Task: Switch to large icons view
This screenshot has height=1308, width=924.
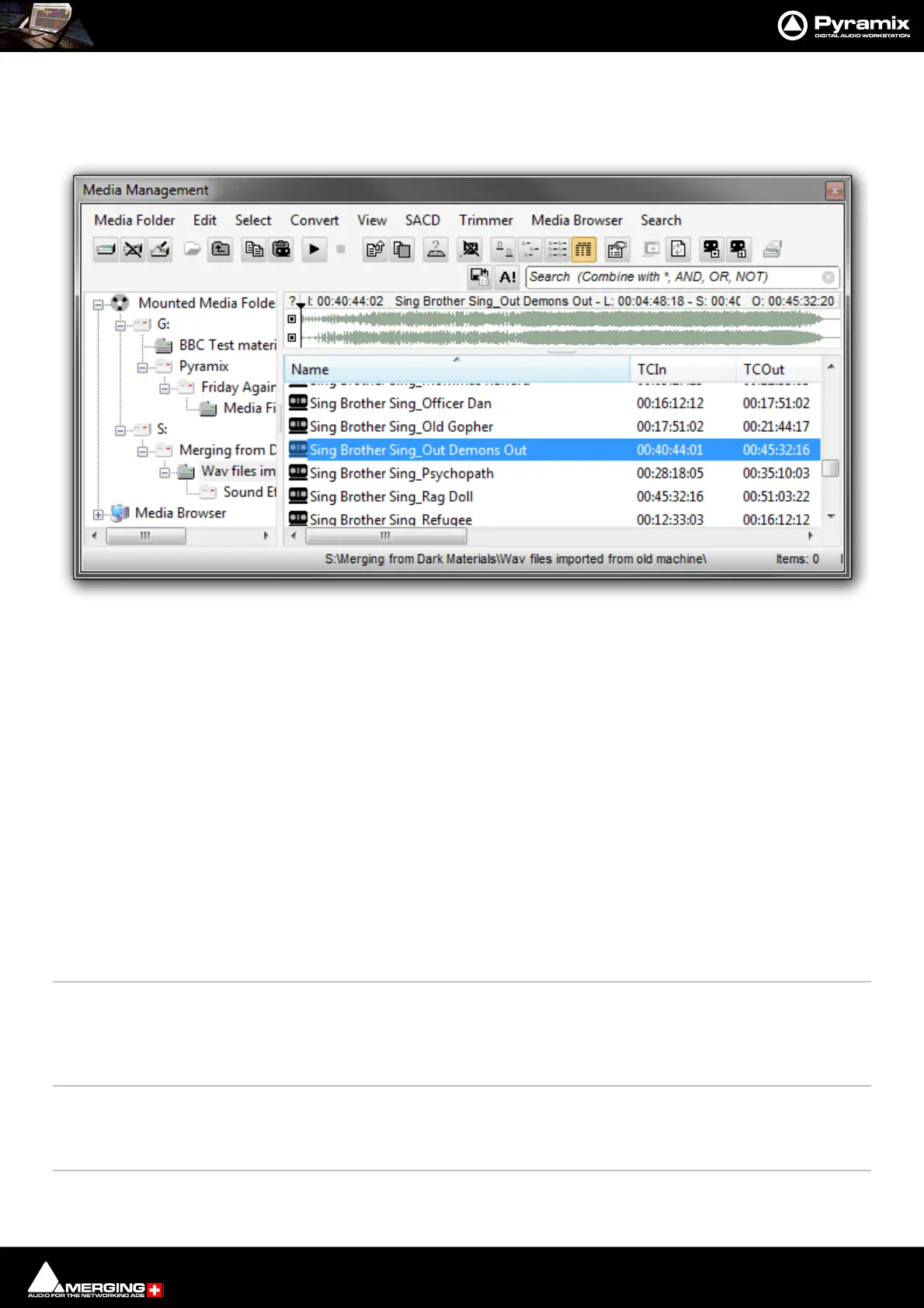Action: (x=504, y=249)
